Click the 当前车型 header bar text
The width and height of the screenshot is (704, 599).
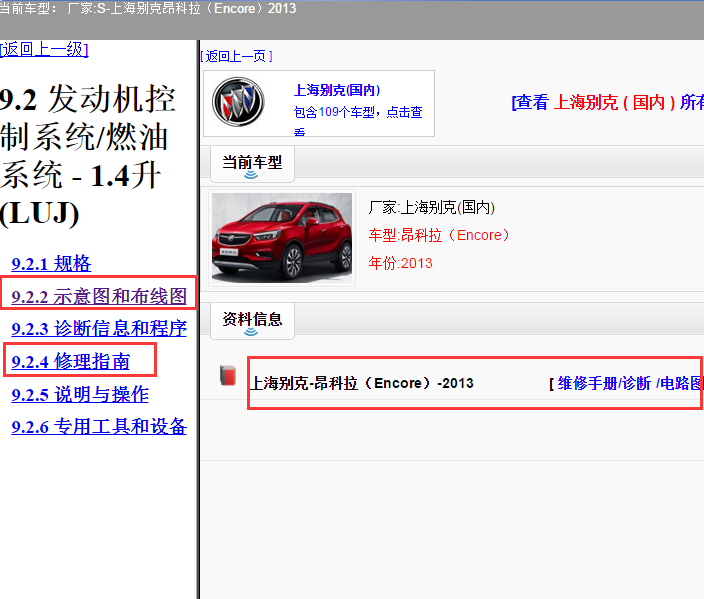pyautogui.click(x=148, y=9)
